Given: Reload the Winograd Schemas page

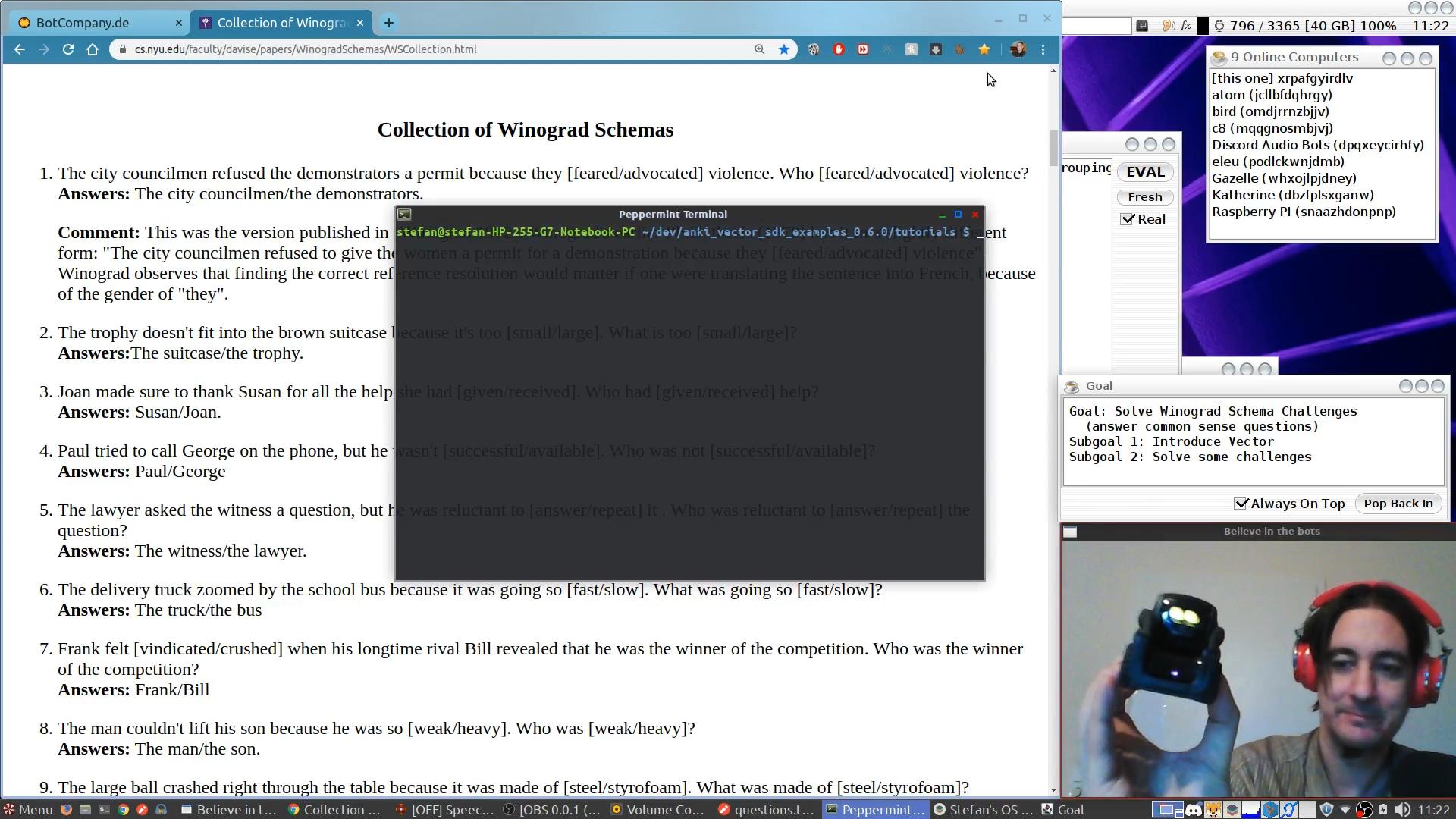Looking at the screenshot, I should 68,49.
